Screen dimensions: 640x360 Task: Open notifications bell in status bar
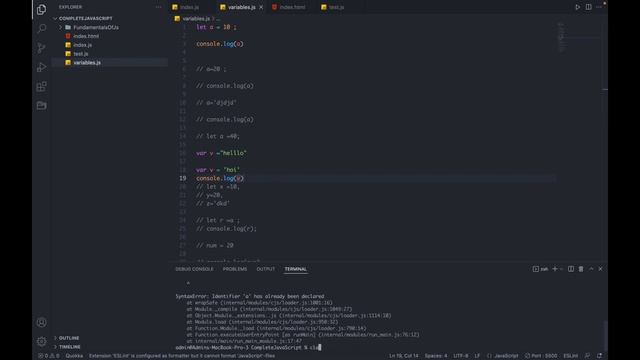click(x=599, y=356)
